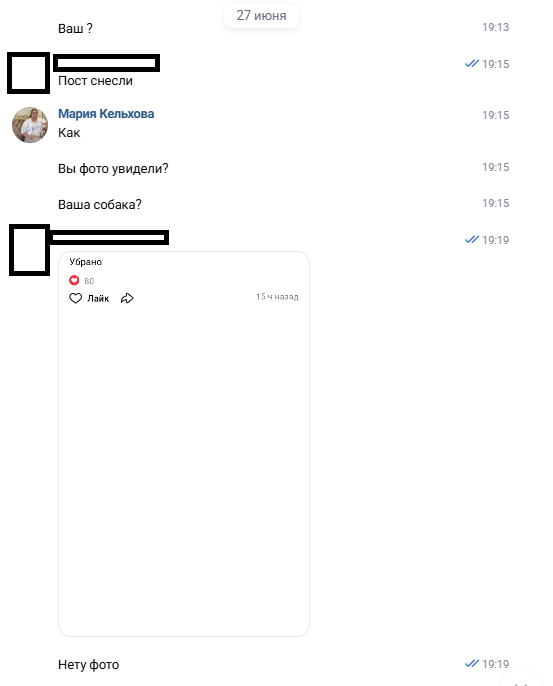The height and width of the screenshot is (686, 553).
Task: Open the post titled 'Убрано'
Action: [86, 262]
